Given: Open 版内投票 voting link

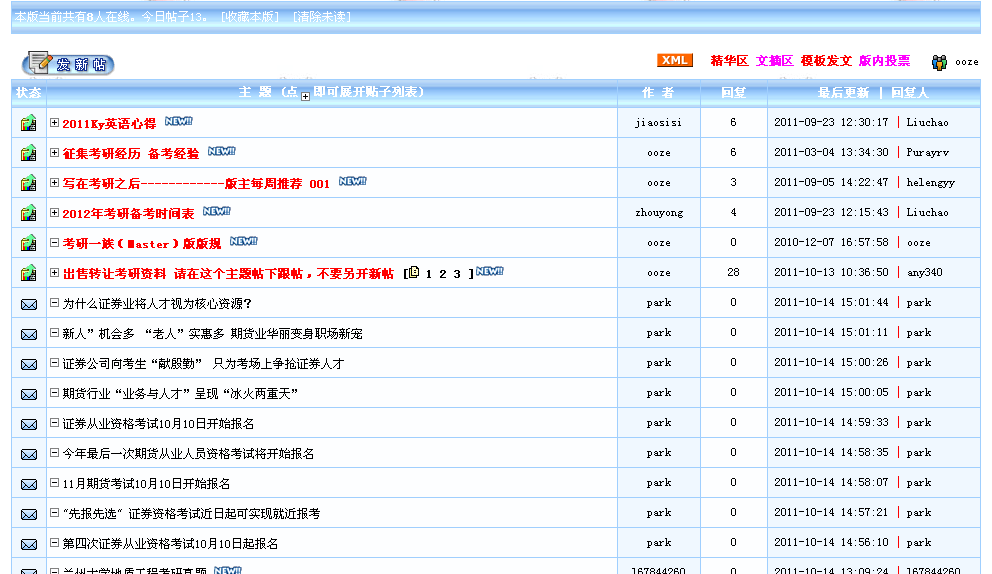Looking at the screenshot, I should pyautogui.click(x=884, y=61).
